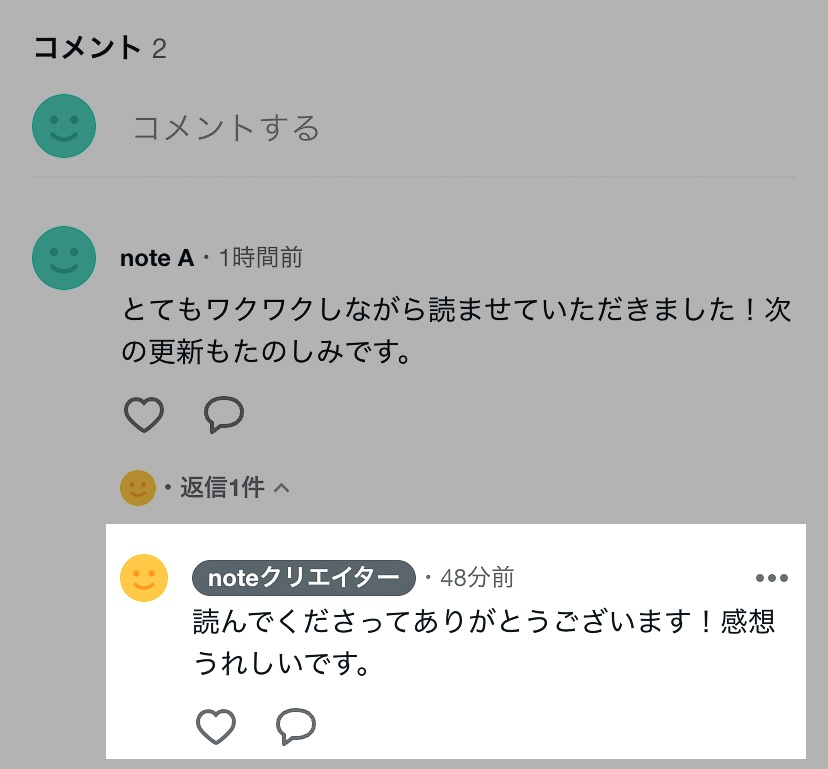The width and height of the screenshot is (828, 769).
Task: Click the noteクリエイター yellow avatar
Action: pyautogui.click(x=143, y=577)
